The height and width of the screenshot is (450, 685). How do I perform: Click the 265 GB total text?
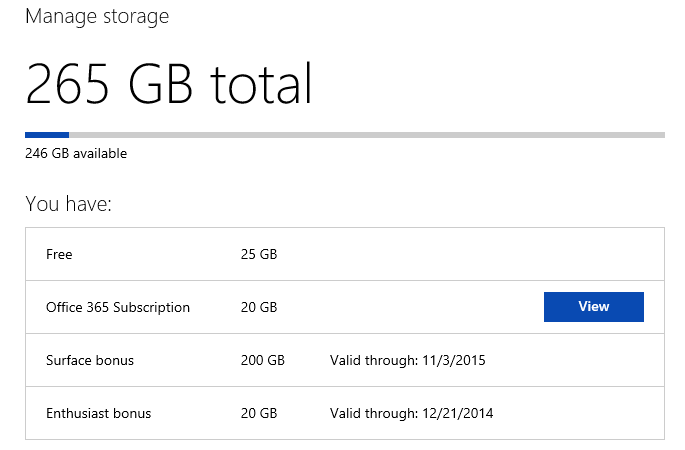coord(168,84)
